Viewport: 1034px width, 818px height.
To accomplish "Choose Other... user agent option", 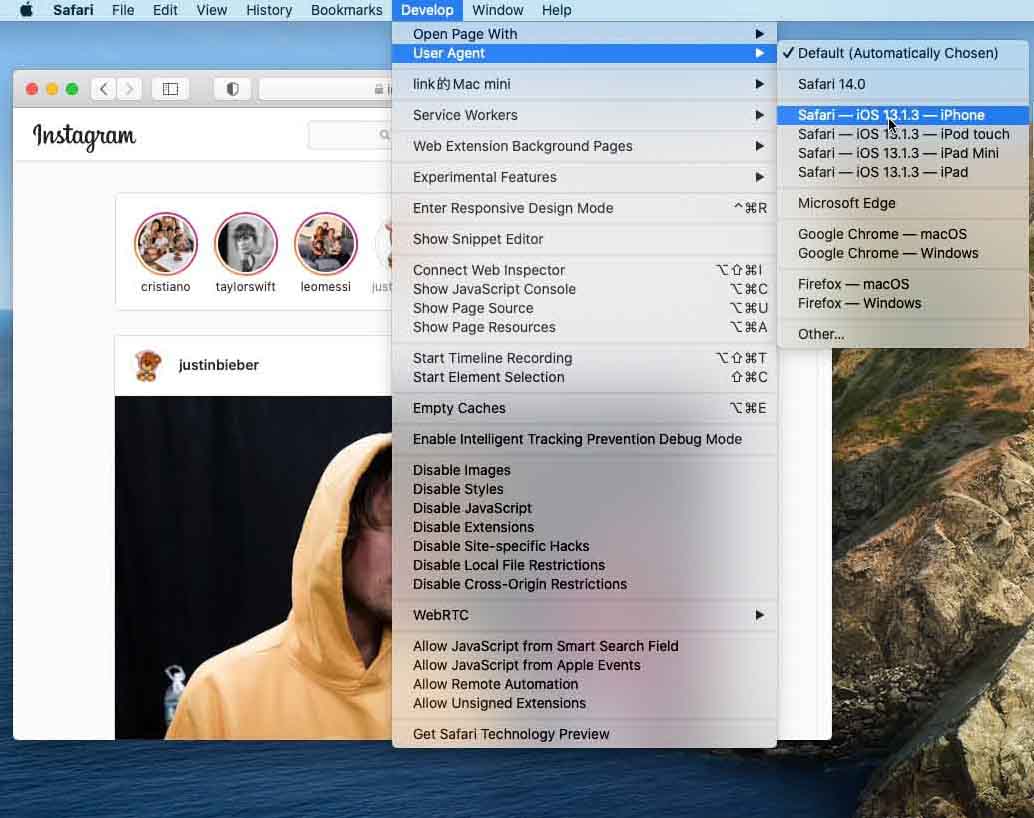I will coord(903,334).
